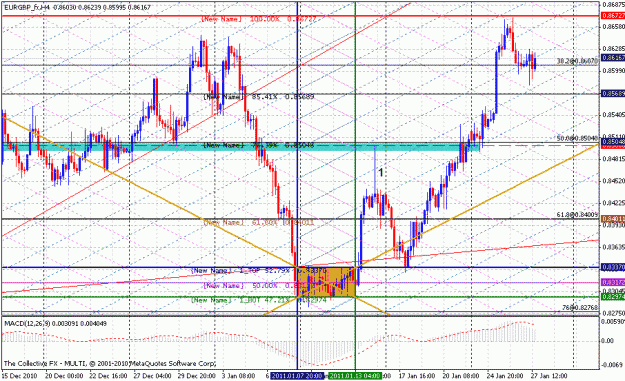
Task: Click the 0.84520 price scale value
Action: (613, 181)
